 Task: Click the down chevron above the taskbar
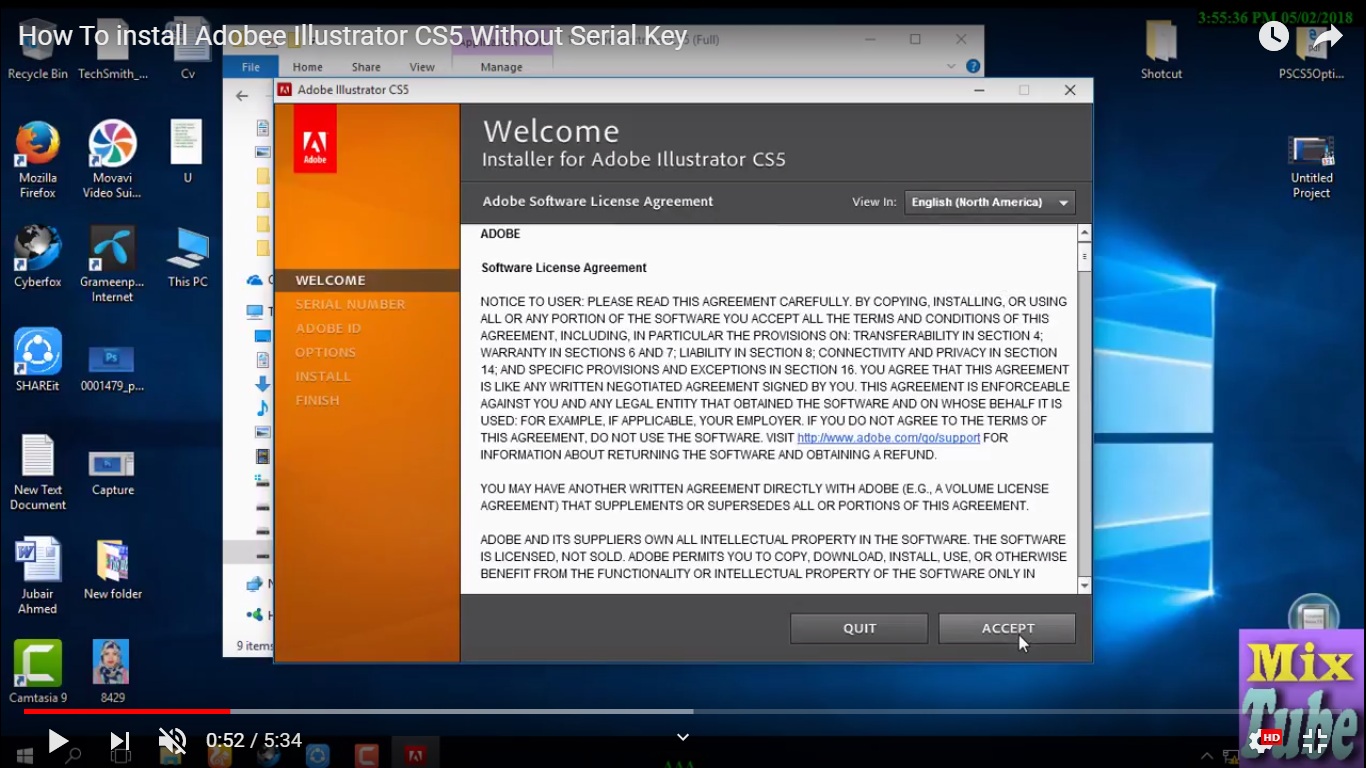[683, 737]
